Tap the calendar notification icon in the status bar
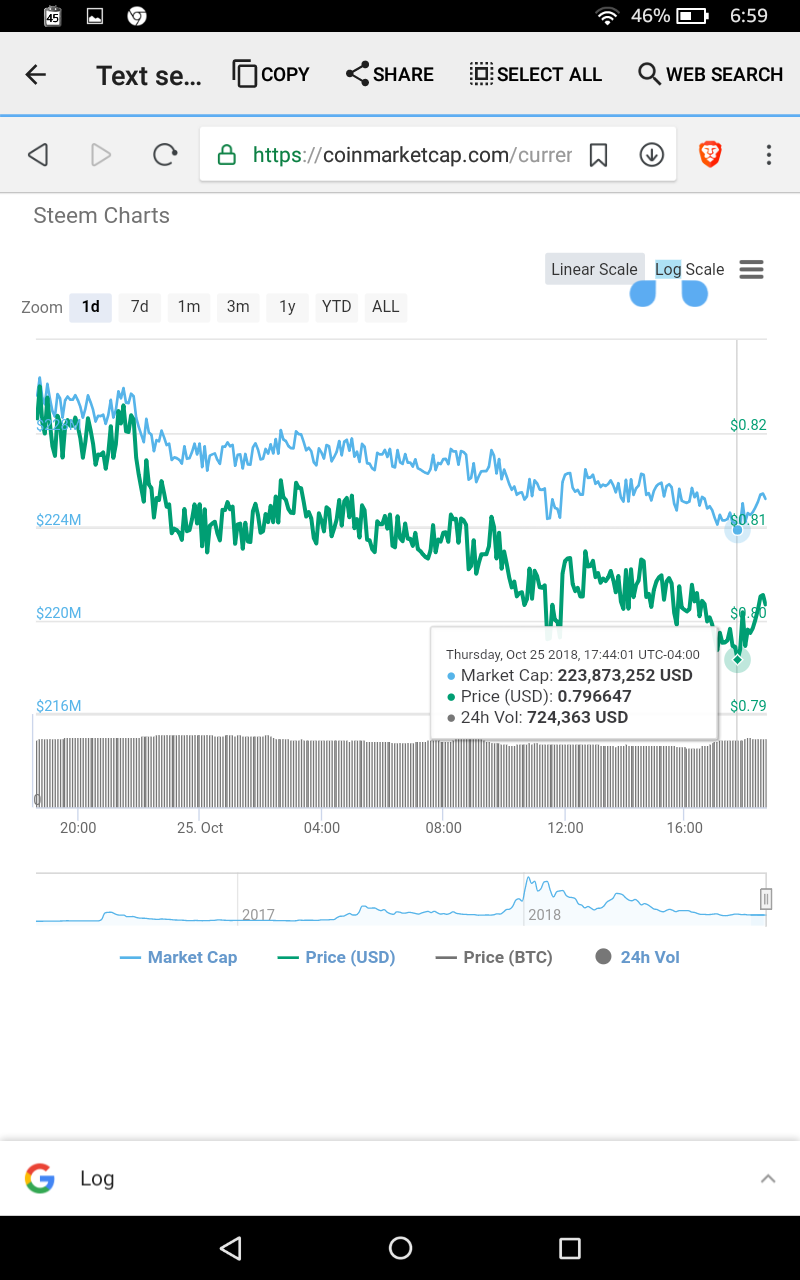 [53, 15]
